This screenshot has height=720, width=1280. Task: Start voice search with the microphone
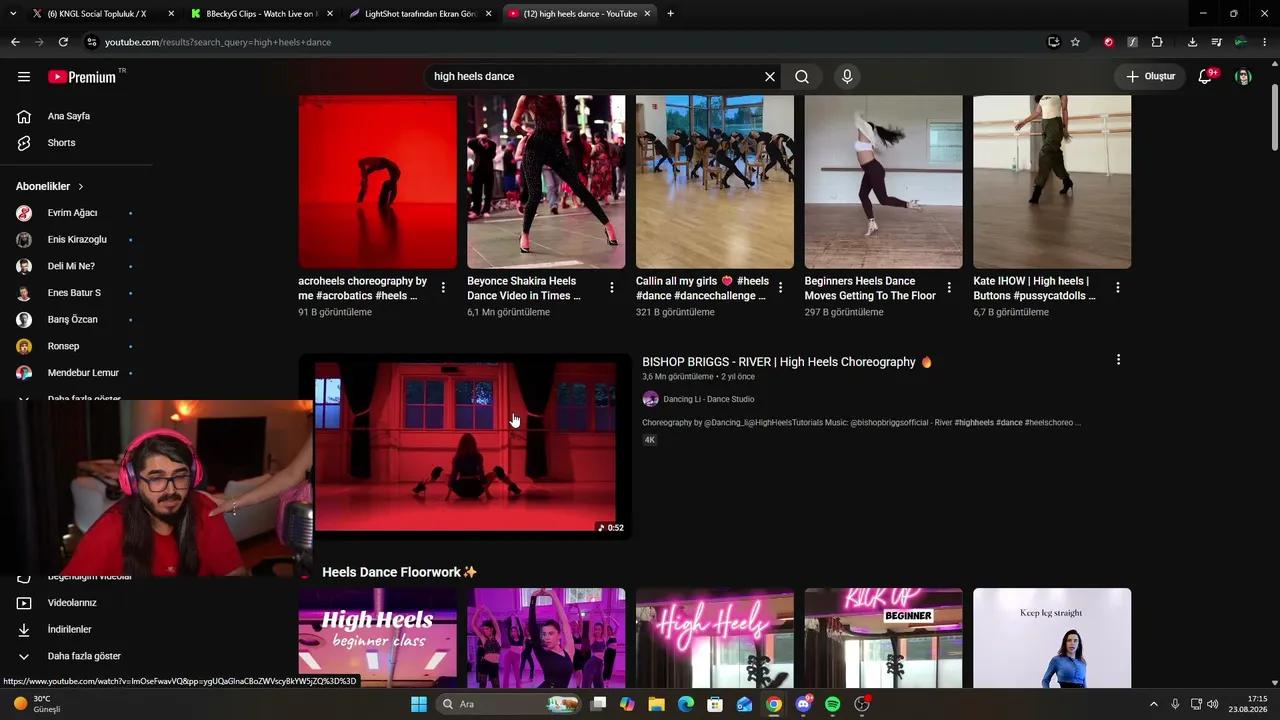[847, 76]
